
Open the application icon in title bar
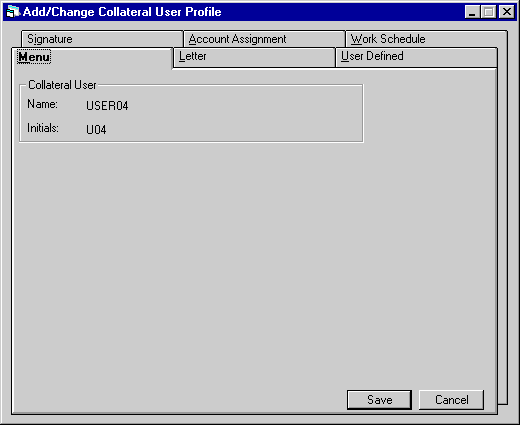13,12
